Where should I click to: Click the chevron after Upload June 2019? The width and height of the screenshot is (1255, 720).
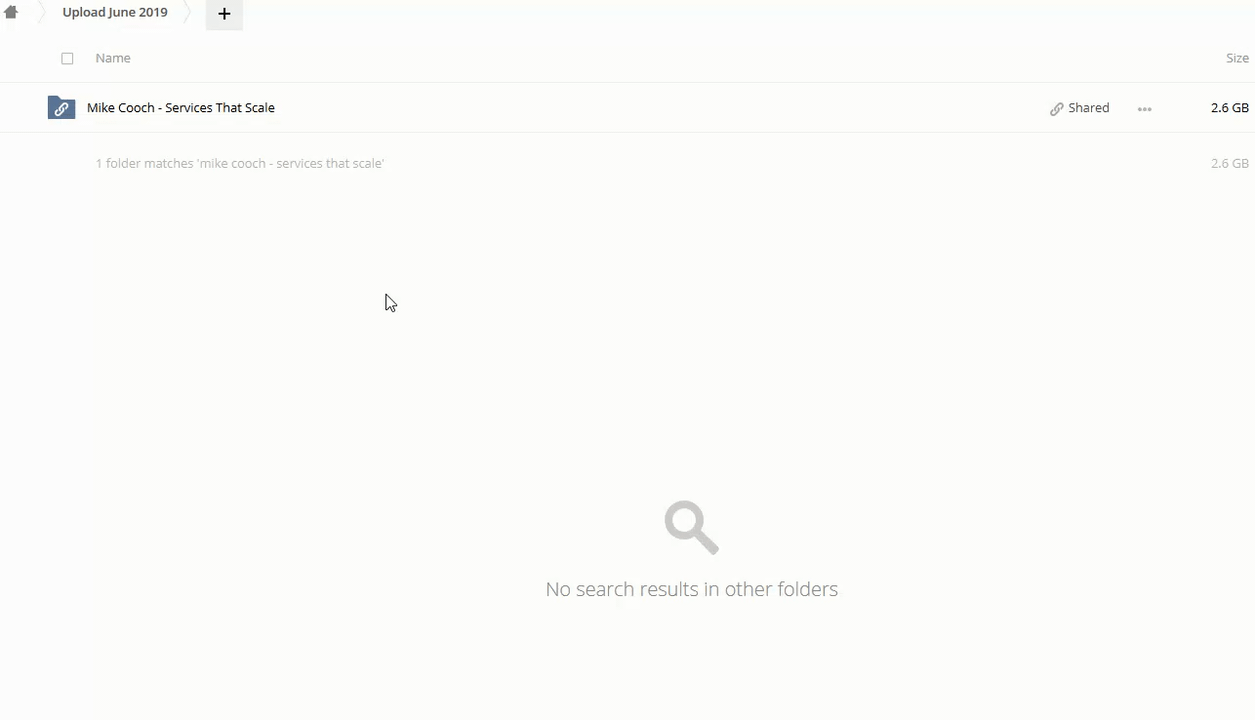coord(188,13)
